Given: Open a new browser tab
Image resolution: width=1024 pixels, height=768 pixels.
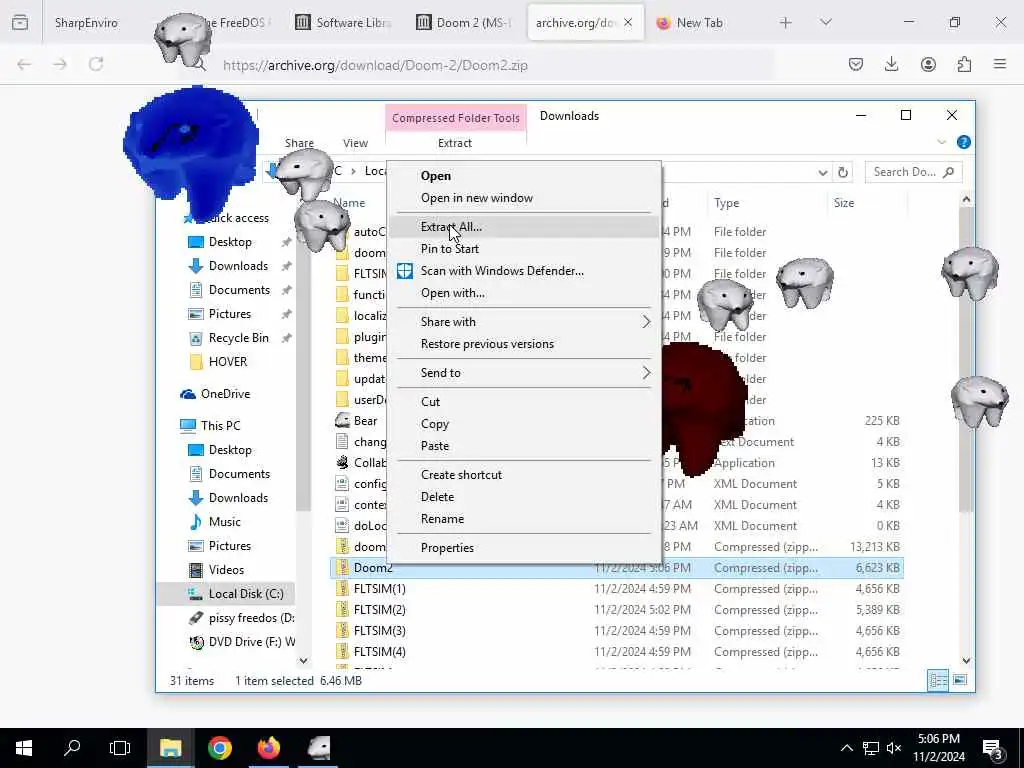Looking at the screenshot, I should pos(786,23).
